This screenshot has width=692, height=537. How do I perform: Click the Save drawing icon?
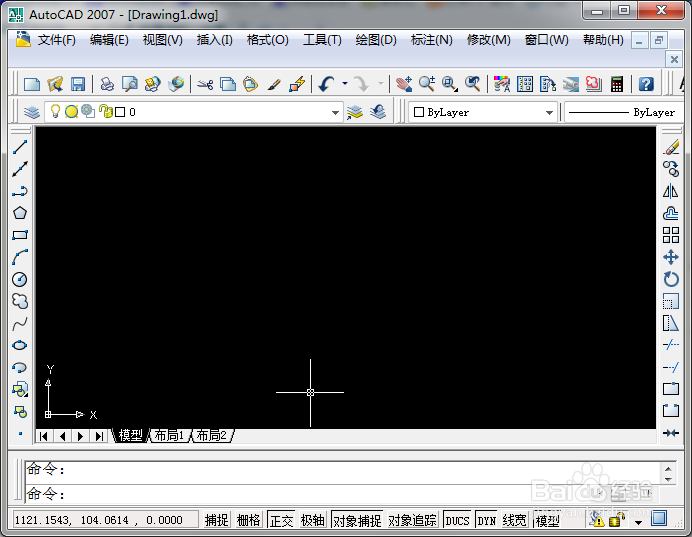point(78,84)
